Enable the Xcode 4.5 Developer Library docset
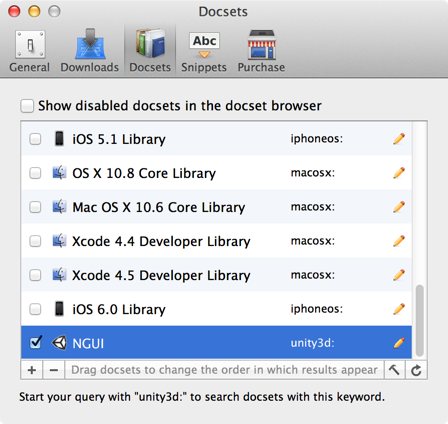This screenshot has width=448, height=424. (35, 275)
